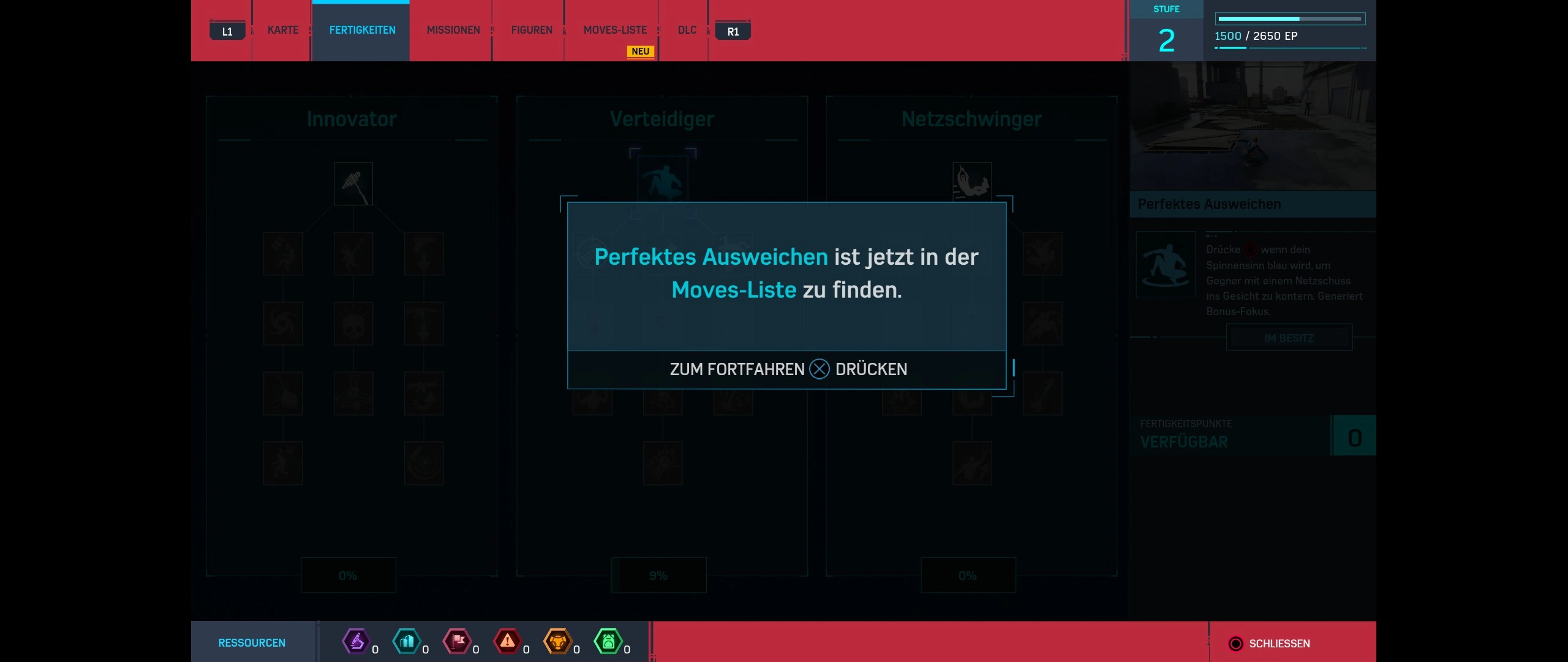
Task: Select the top Verteidiger dodge skill icon
Action: (663, 179)
